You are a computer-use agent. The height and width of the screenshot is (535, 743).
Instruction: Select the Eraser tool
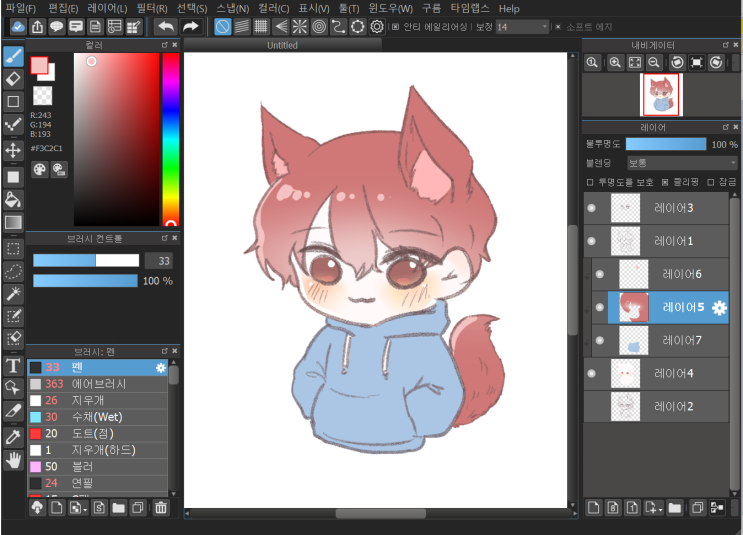pos(13,79)
